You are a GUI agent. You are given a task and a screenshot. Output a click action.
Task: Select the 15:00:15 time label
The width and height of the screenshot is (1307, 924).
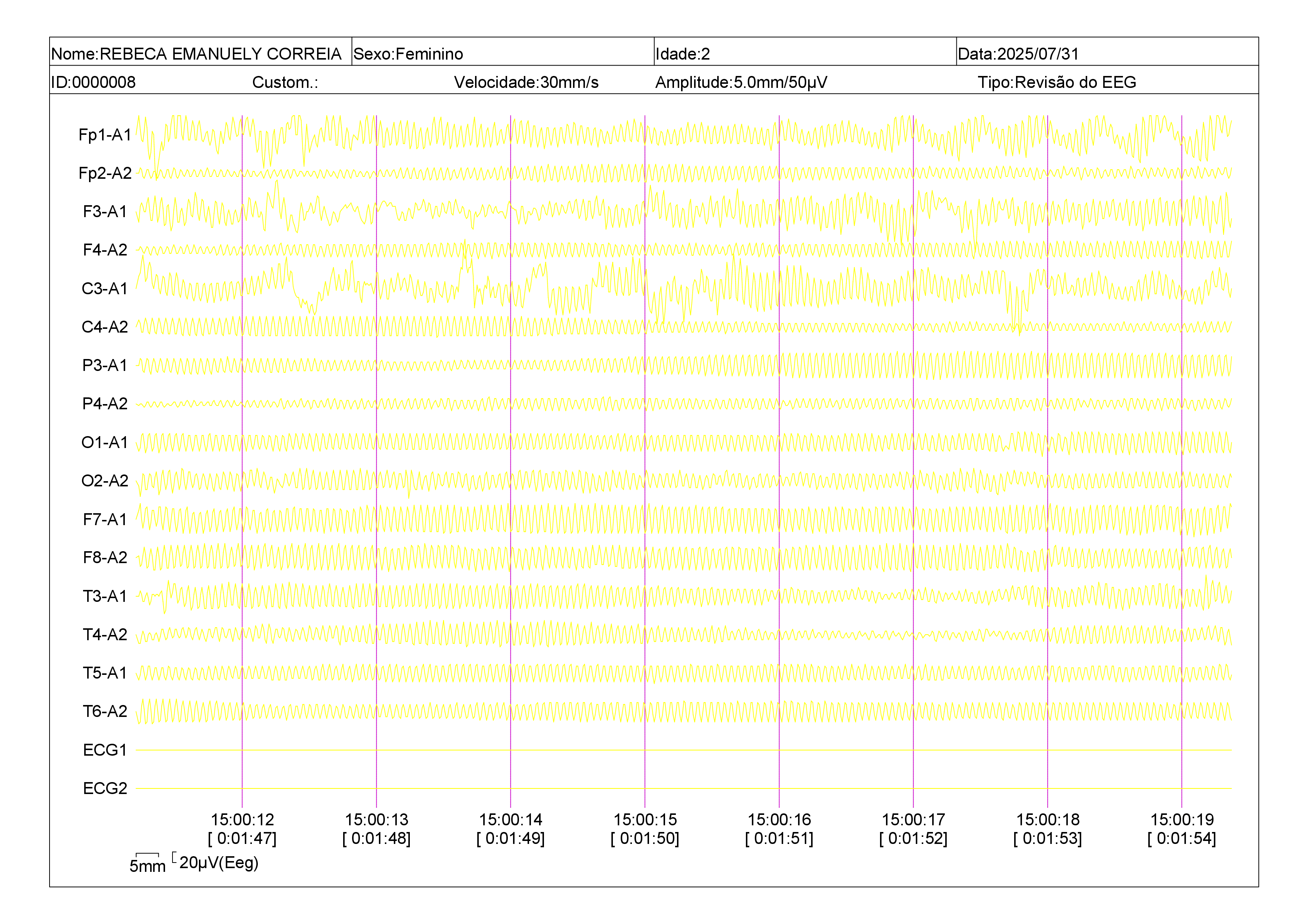point(645,820)
